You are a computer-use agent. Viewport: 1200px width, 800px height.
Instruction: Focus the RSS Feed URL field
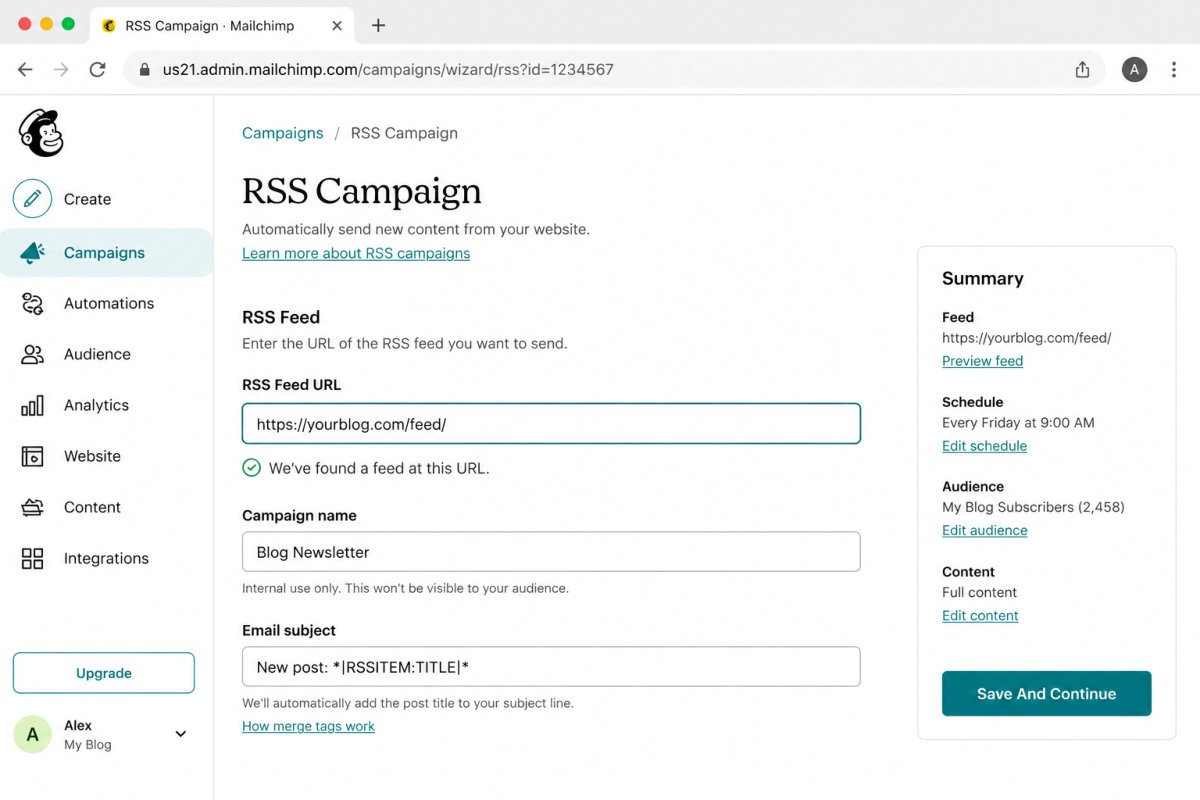(551, 424)
